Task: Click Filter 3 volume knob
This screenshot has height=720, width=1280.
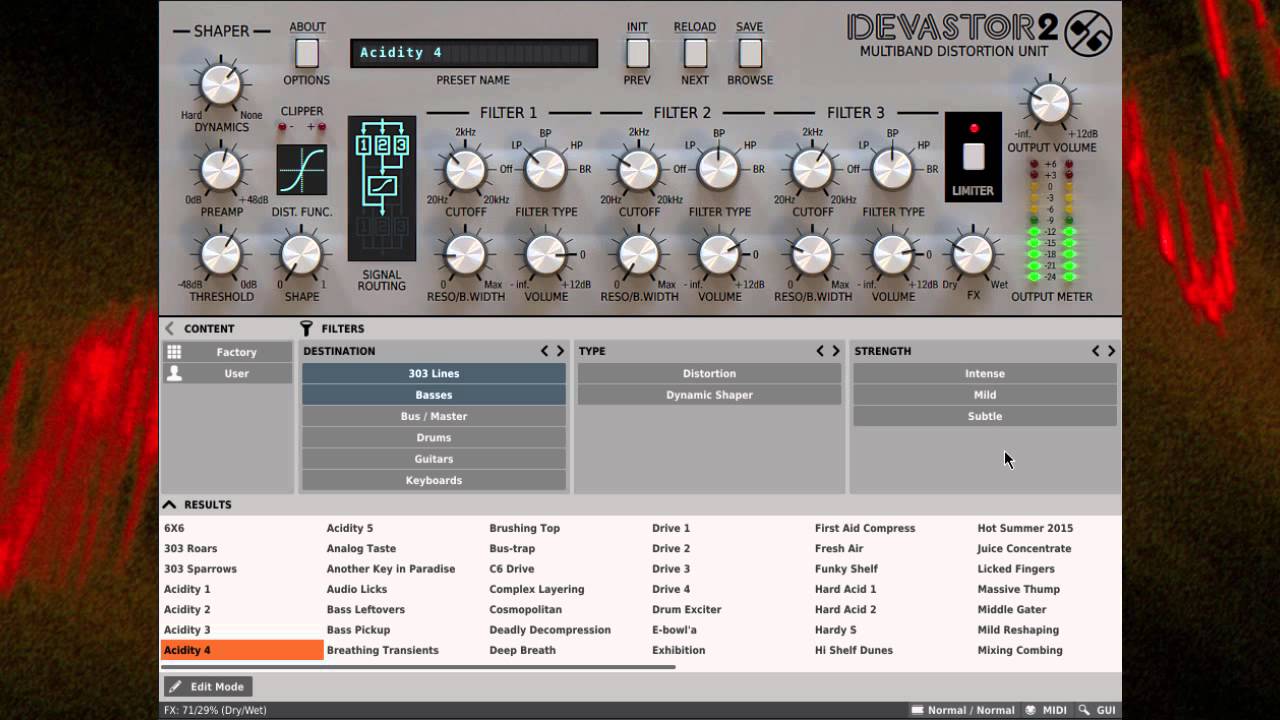Action: (893, 255)
